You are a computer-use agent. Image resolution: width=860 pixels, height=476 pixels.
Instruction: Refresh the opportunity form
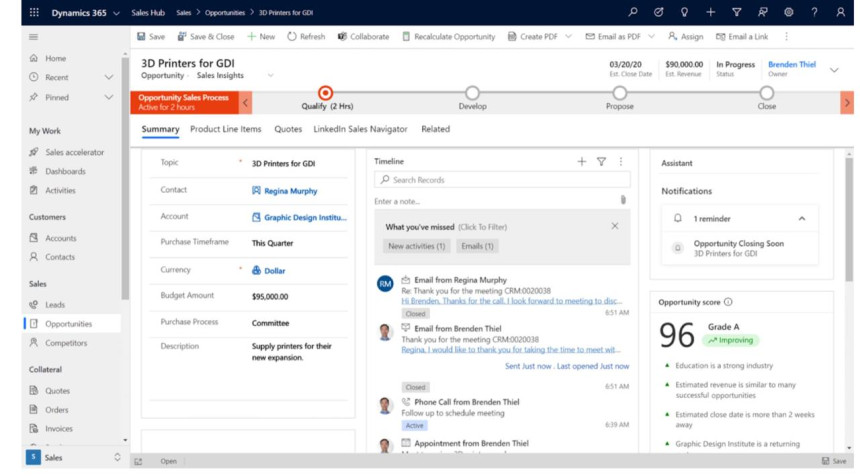tap(306, 37)
